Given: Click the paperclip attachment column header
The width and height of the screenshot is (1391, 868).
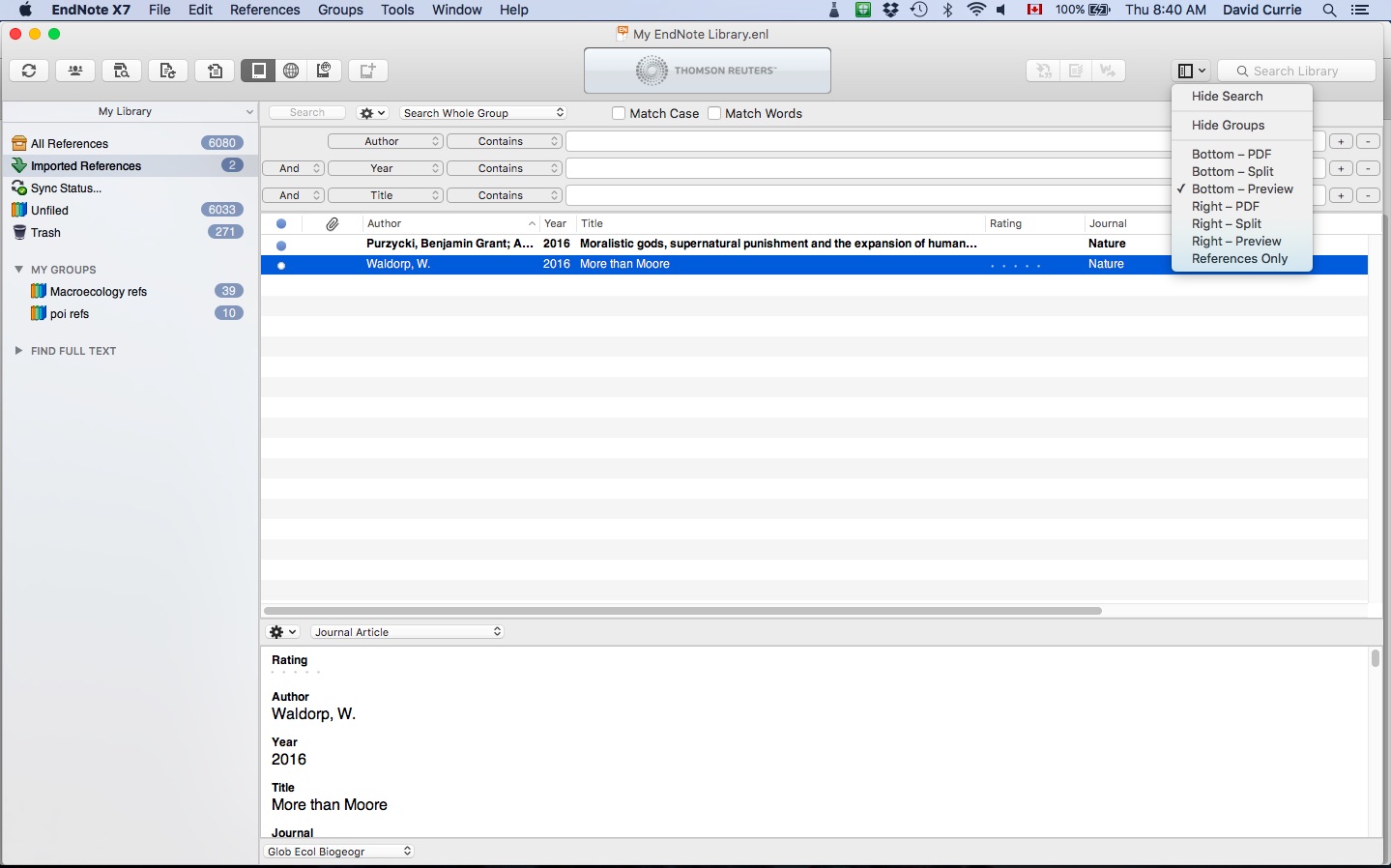Looking at the screenshot, I should [x=333, y=223].
